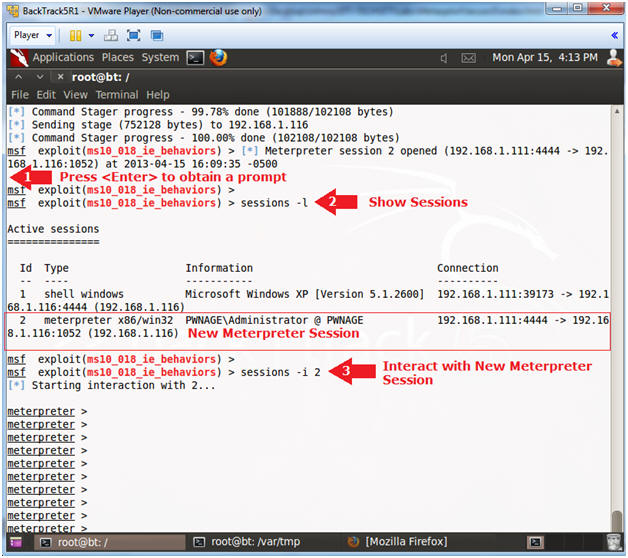This screenshot has width=628, height=558.
Task: Enter full screen mode icon
Action: (133, 36)
